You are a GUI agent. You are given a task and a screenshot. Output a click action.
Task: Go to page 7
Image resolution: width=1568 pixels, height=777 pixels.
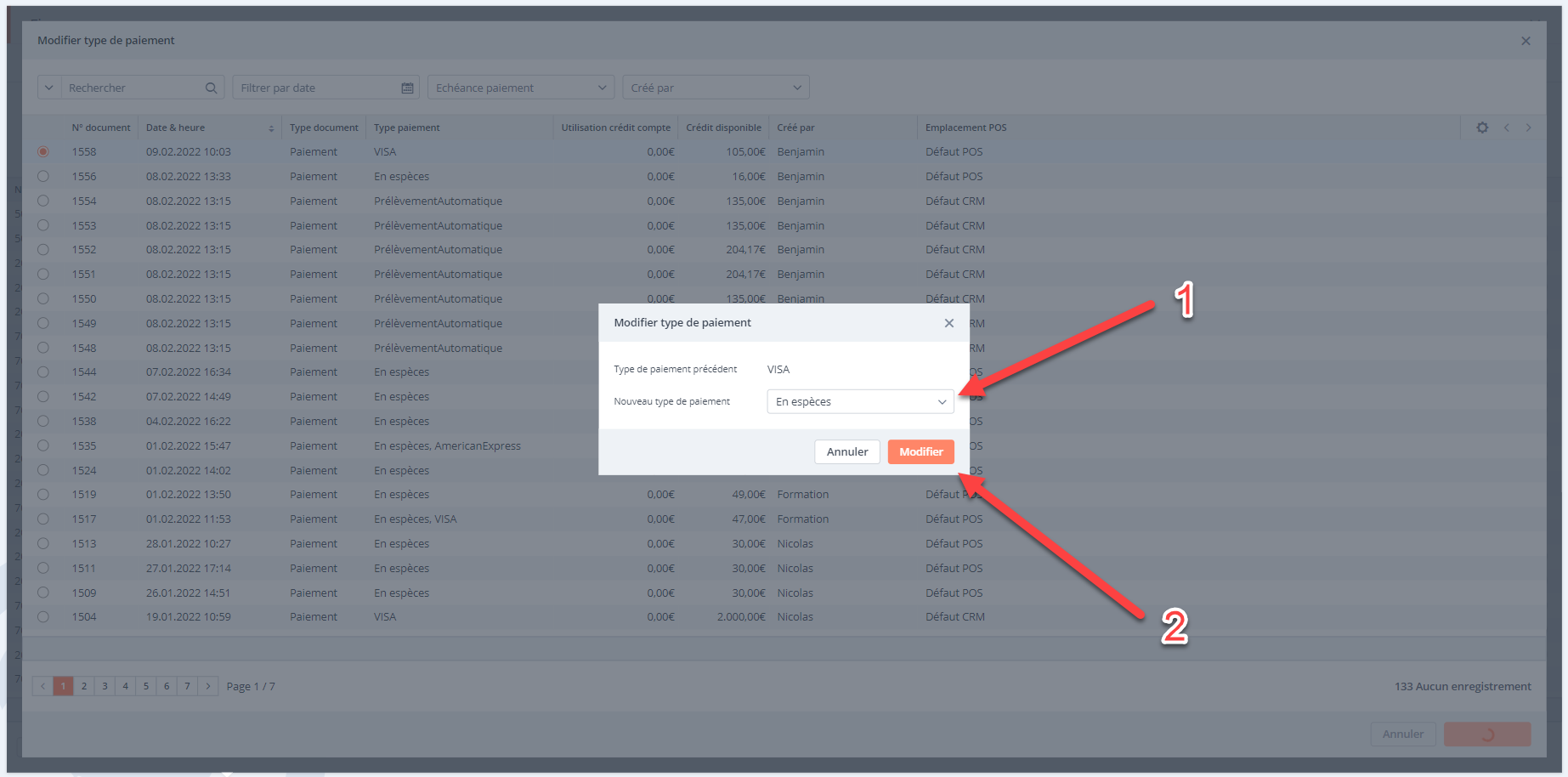click(187, 686)
